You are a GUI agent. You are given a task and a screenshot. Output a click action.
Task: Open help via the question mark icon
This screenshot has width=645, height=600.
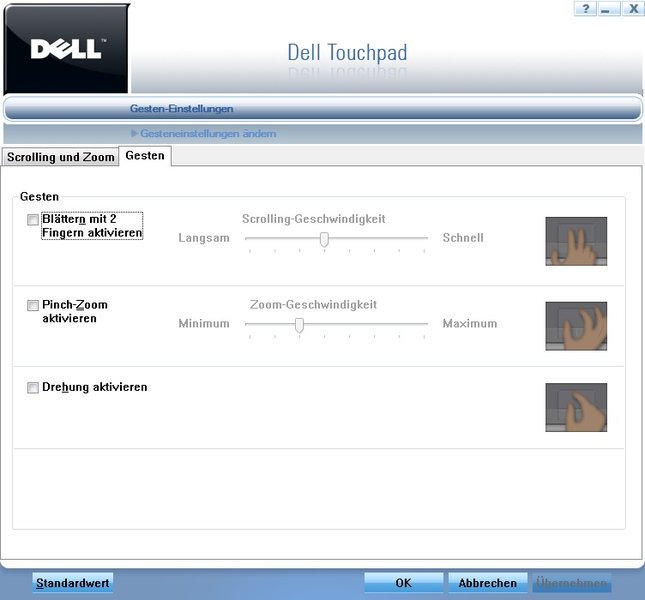pos(585,9)
